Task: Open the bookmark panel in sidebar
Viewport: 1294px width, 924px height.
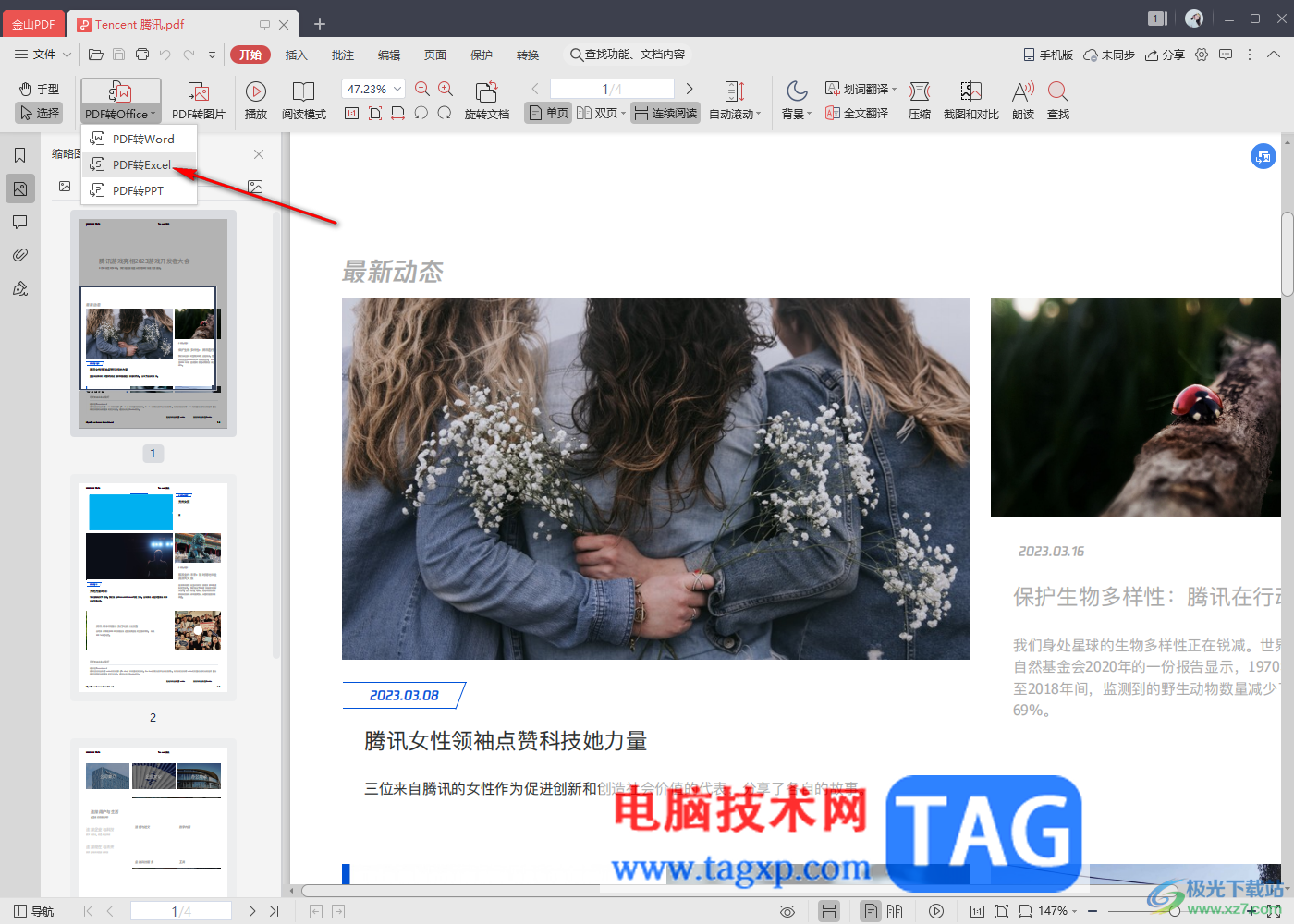Action: click(x=20, y=155)
